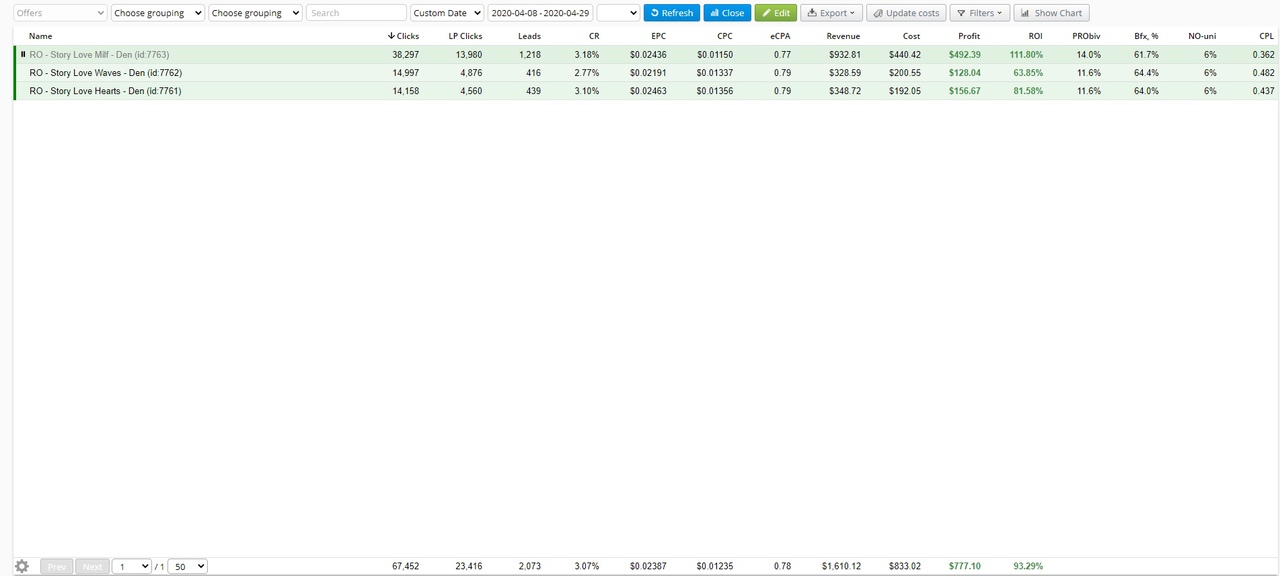Click the 81.58% ROI value
Viewport: 1280px width, 576px height.
pos(1028,90)
